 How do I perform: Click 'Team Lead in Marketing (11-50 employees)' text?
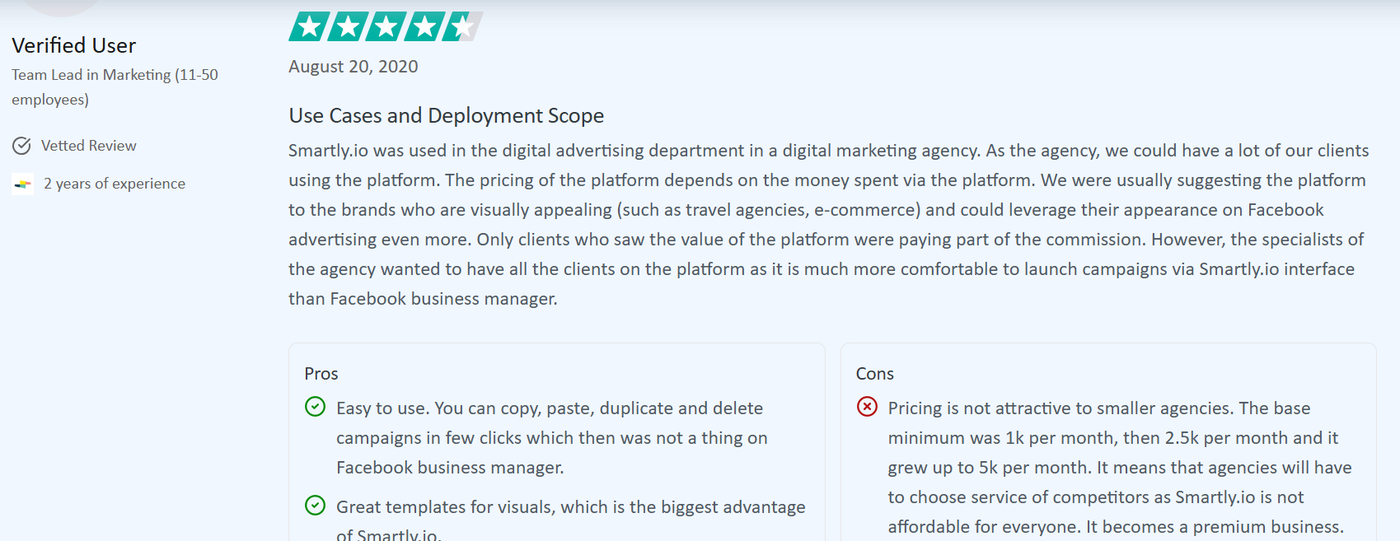pos(115,87)
